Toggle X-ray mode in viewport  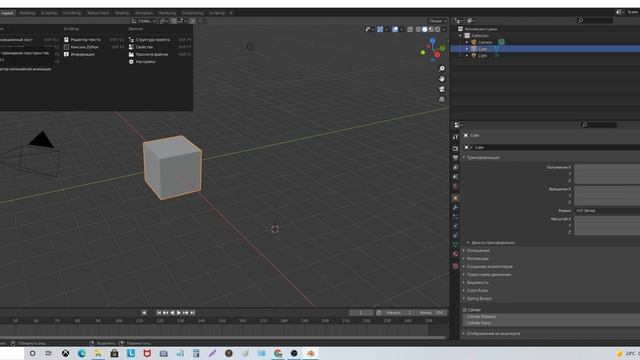pos(410,29)
